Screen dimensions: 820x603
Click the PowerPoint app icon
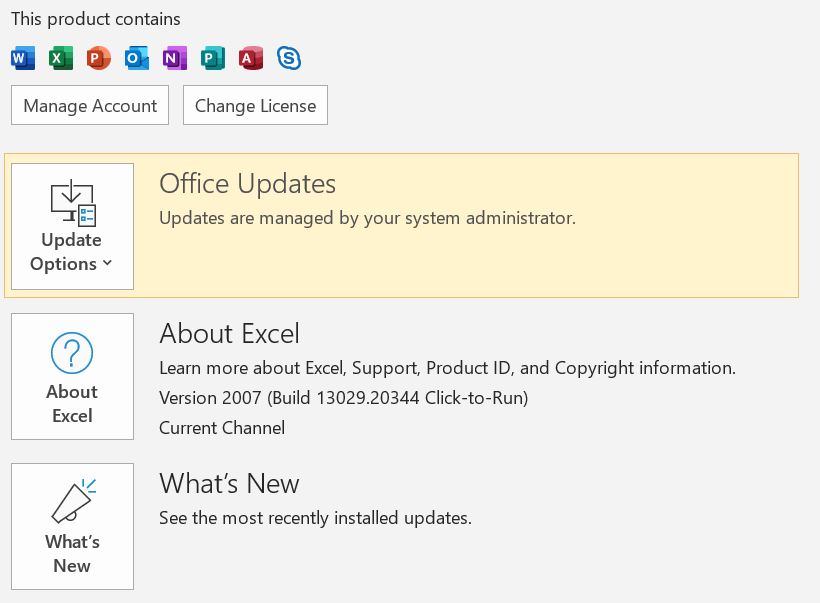[97, 58]
